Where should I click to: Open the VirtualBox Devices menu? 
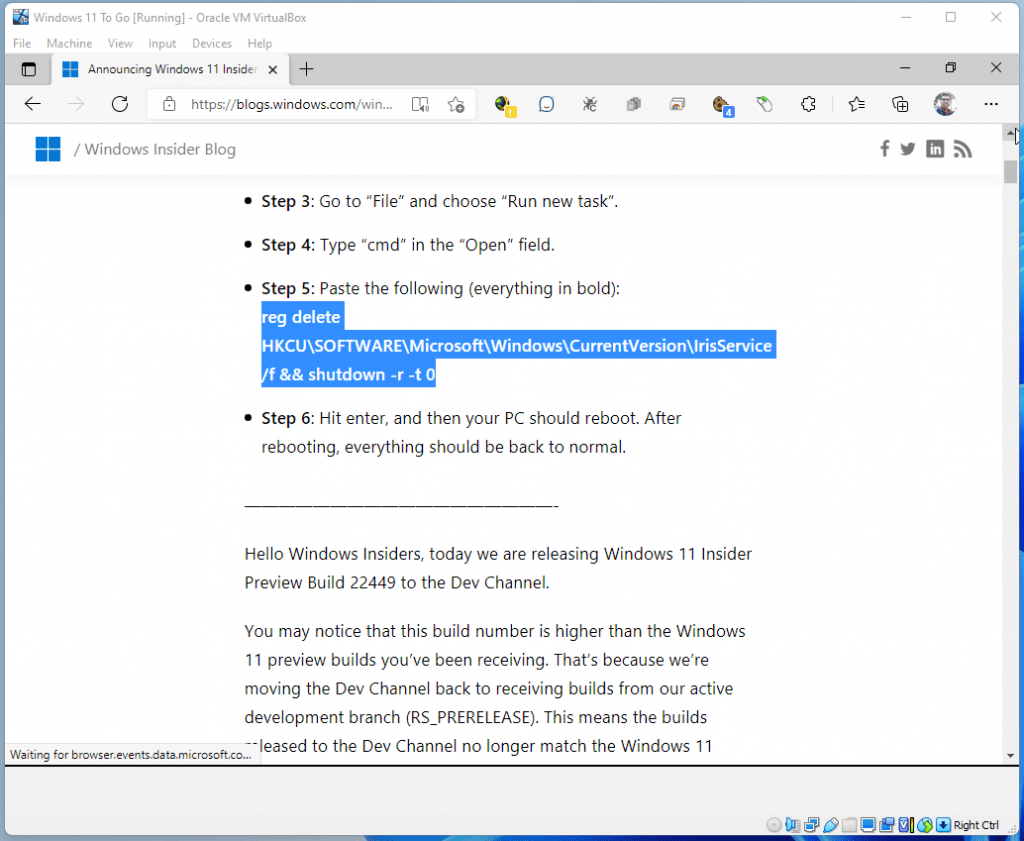tap(211, 43)
